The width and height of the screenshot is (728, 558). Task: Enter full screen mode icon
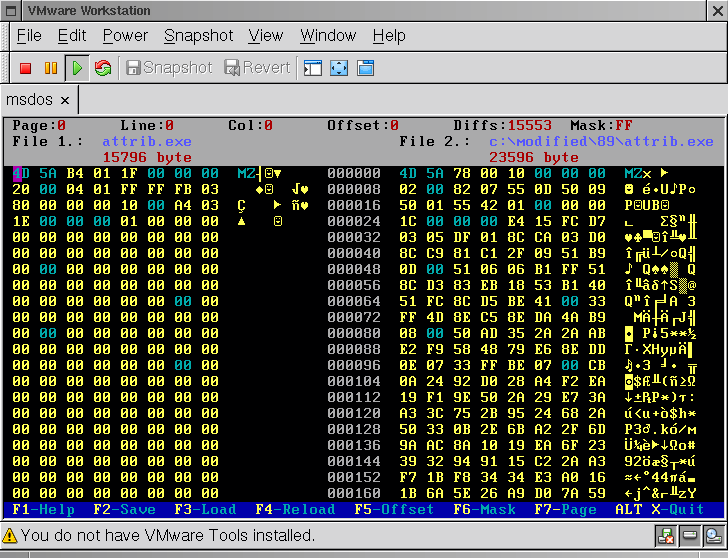coord(339,68)
